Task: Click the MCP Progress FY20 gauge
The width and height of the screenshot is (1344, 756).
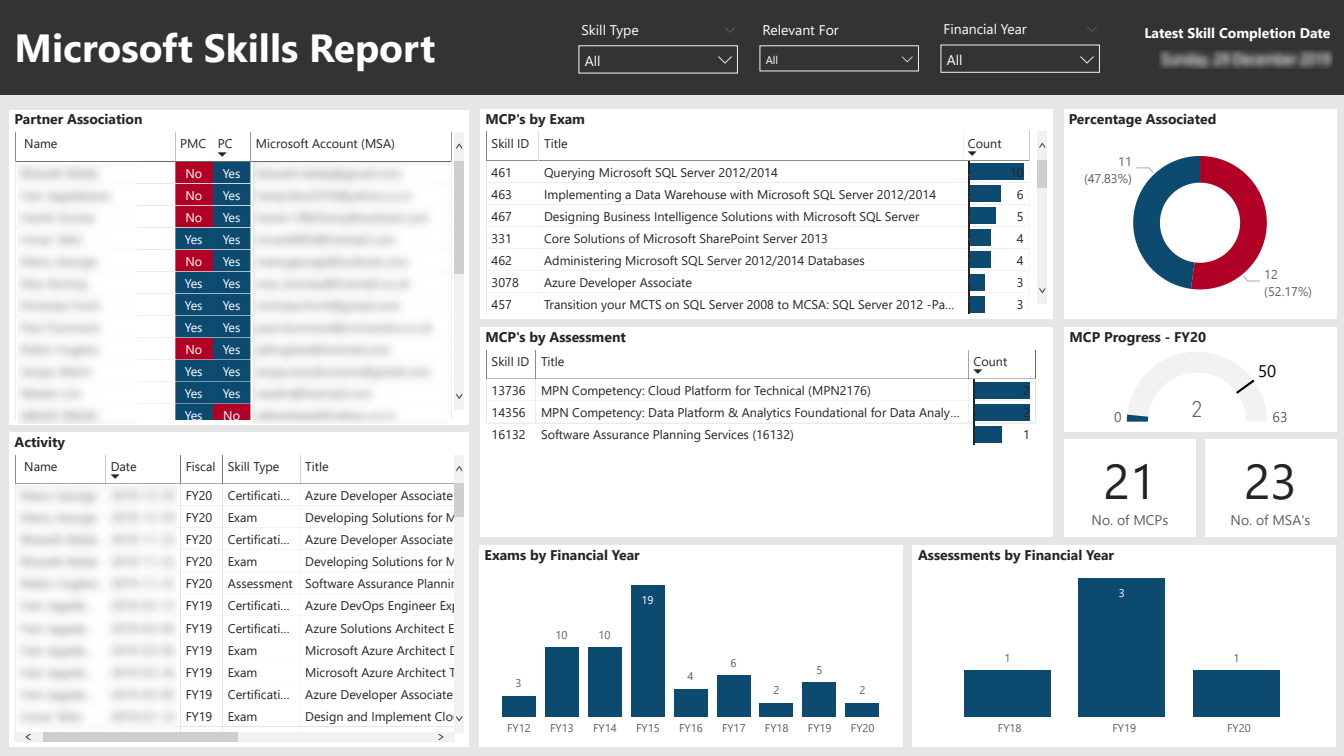Action: click(1197, 390)
